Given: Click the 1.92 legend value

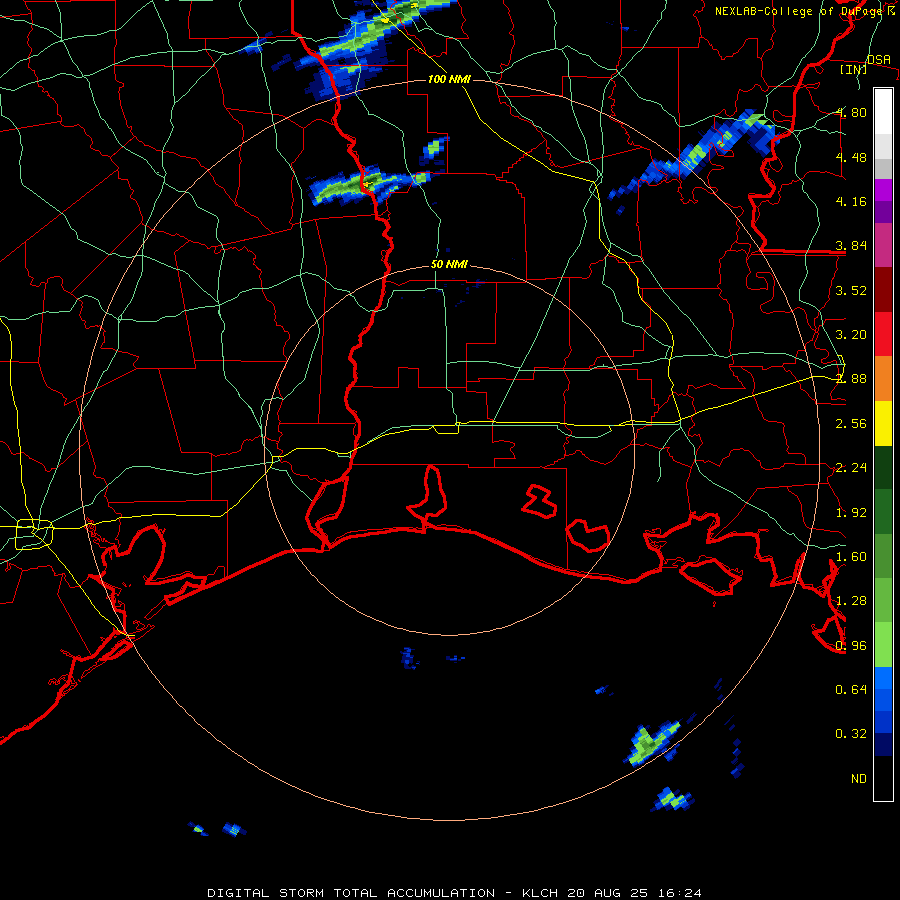Looking at the screenshot, I should (851, 513).
